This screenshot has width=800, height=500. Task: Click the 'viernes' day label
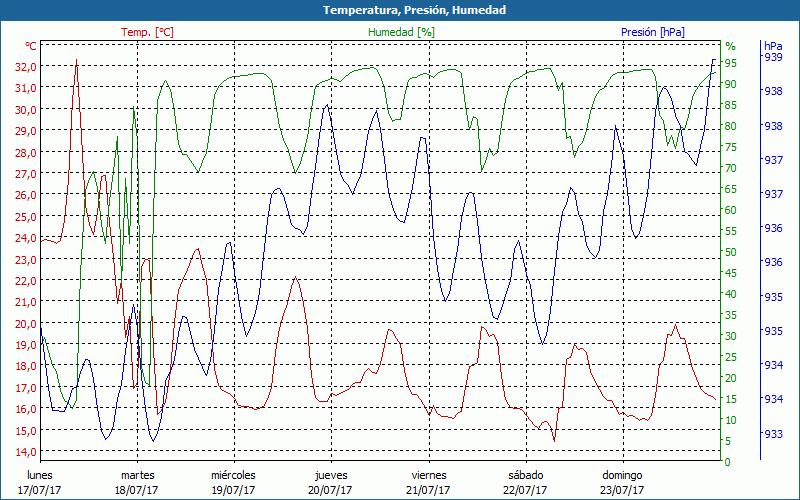[x=428, y=475]
